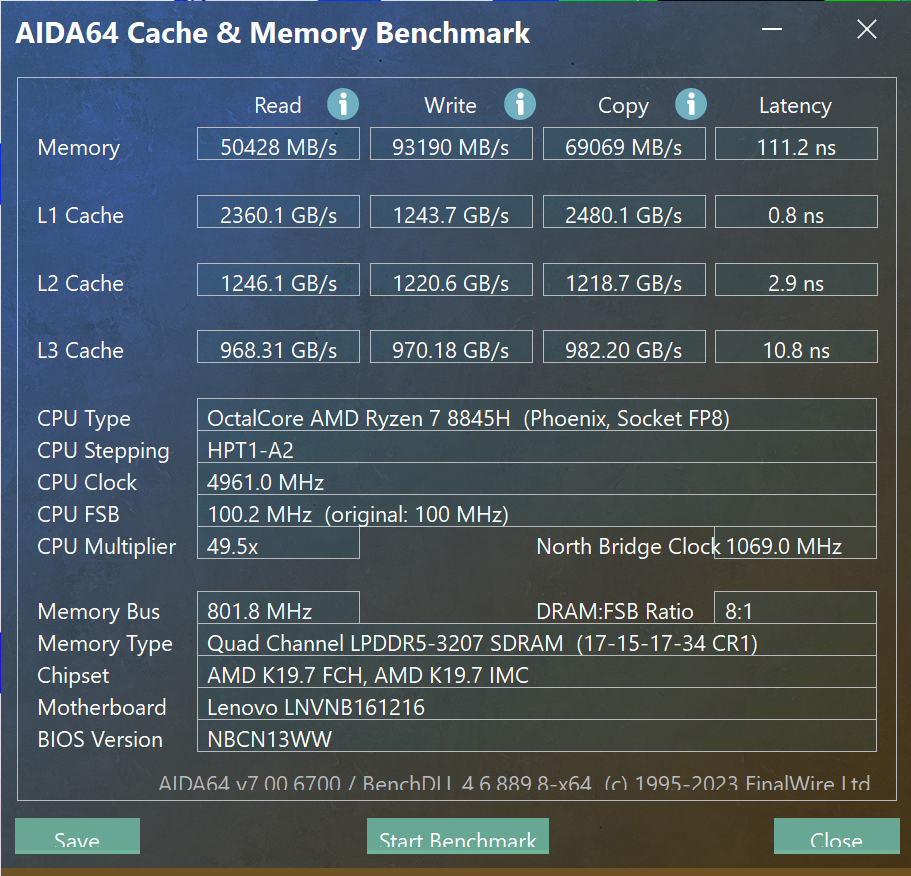Select the CPU Clock value field
This screenshot has width=911, height=876.
pyautogui.click(x=536, y=482)
